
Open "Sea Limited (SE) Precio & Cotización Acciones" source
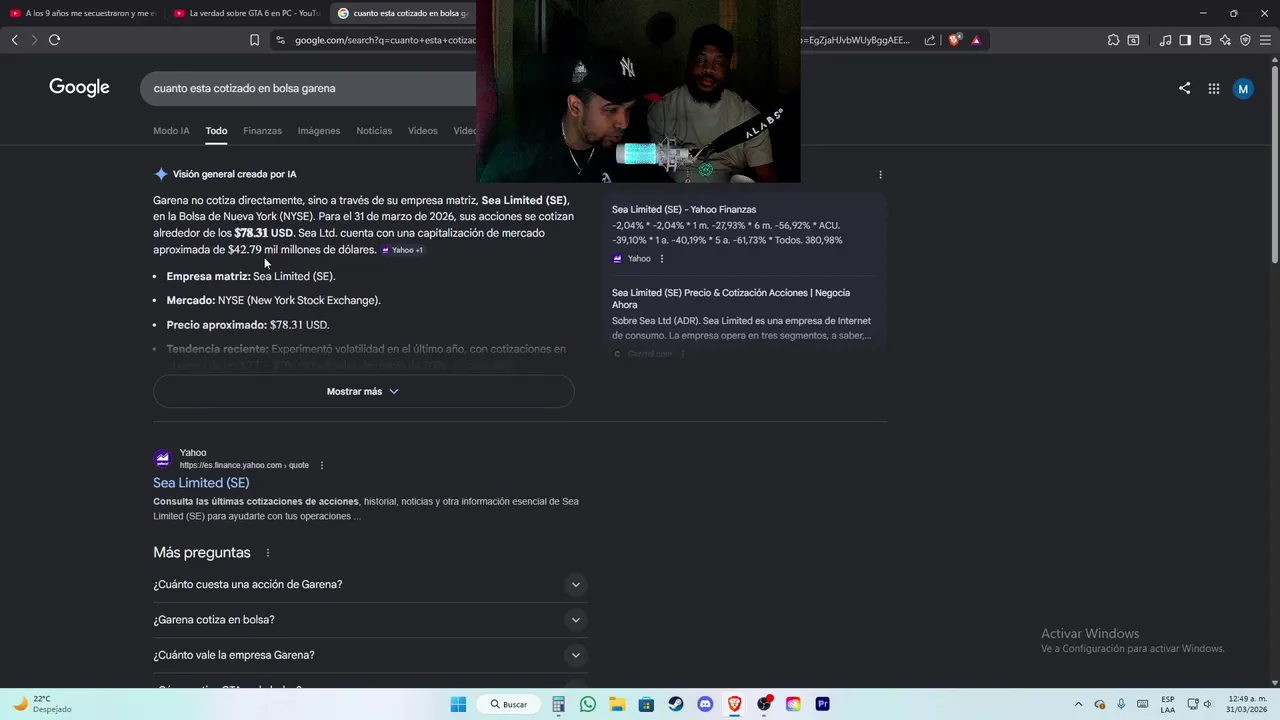(x=731, y=299)
